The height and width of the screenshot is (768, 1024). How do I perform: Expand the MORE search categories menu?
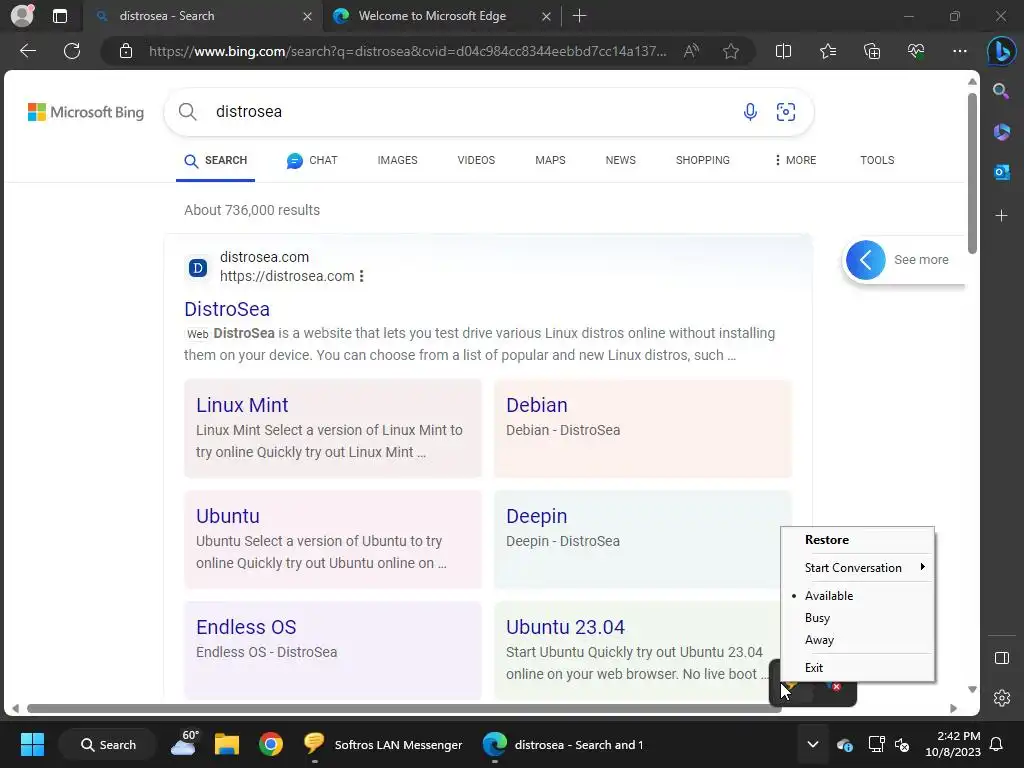pos(795,160)
